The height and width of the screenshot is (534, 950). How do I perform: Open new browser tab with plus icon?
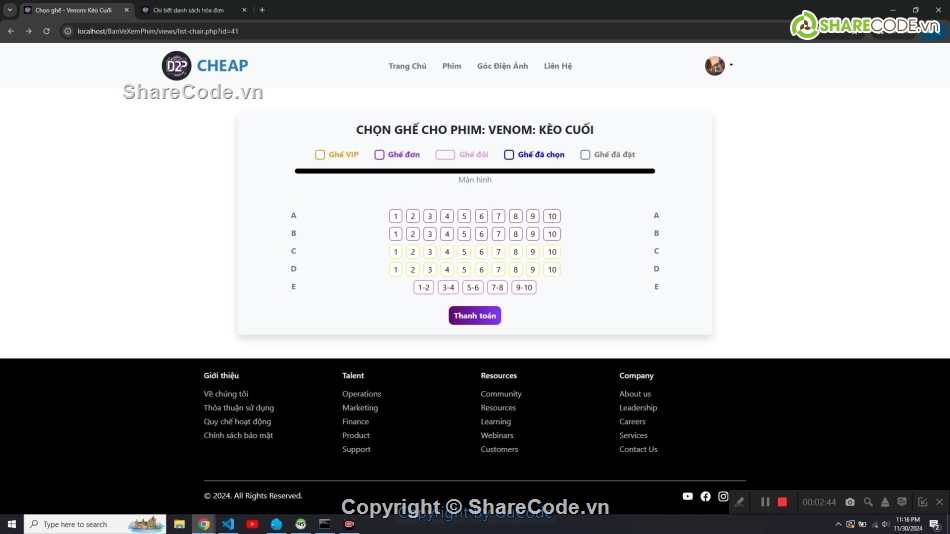[262, 10]
